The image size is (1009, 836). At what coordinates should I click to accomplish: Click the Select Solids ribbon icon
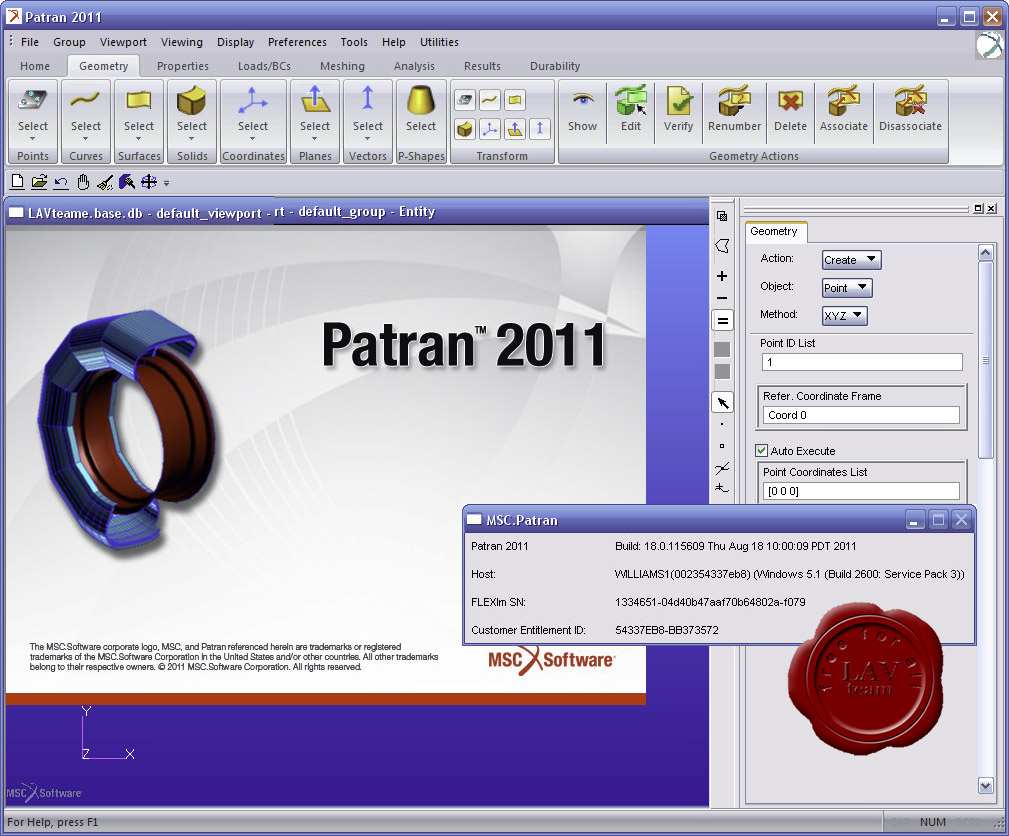191,101
